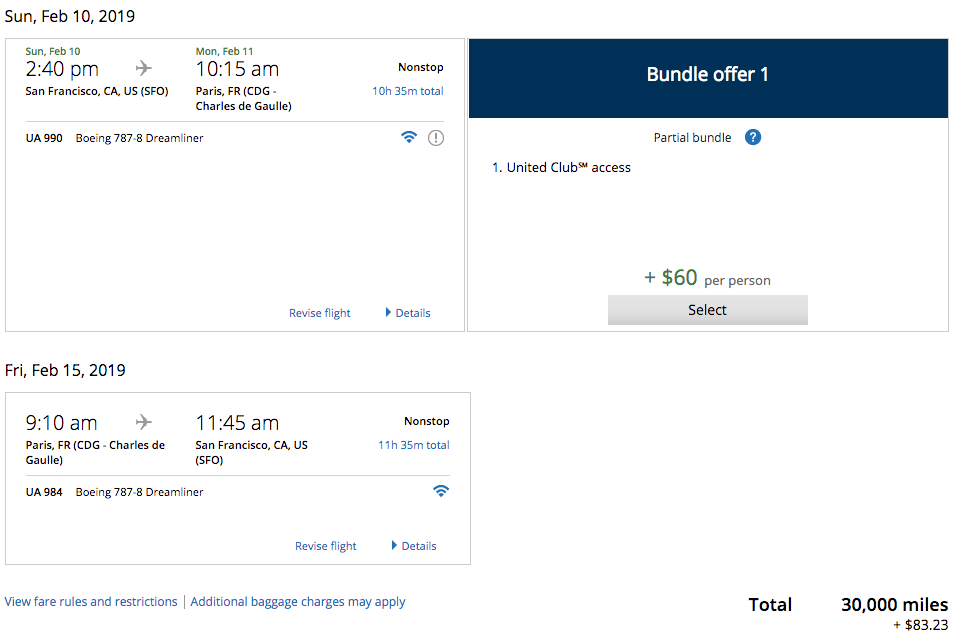956x644 pixels.
Task: Click the alert info icon for UA 990
Action: click(436, 138)
